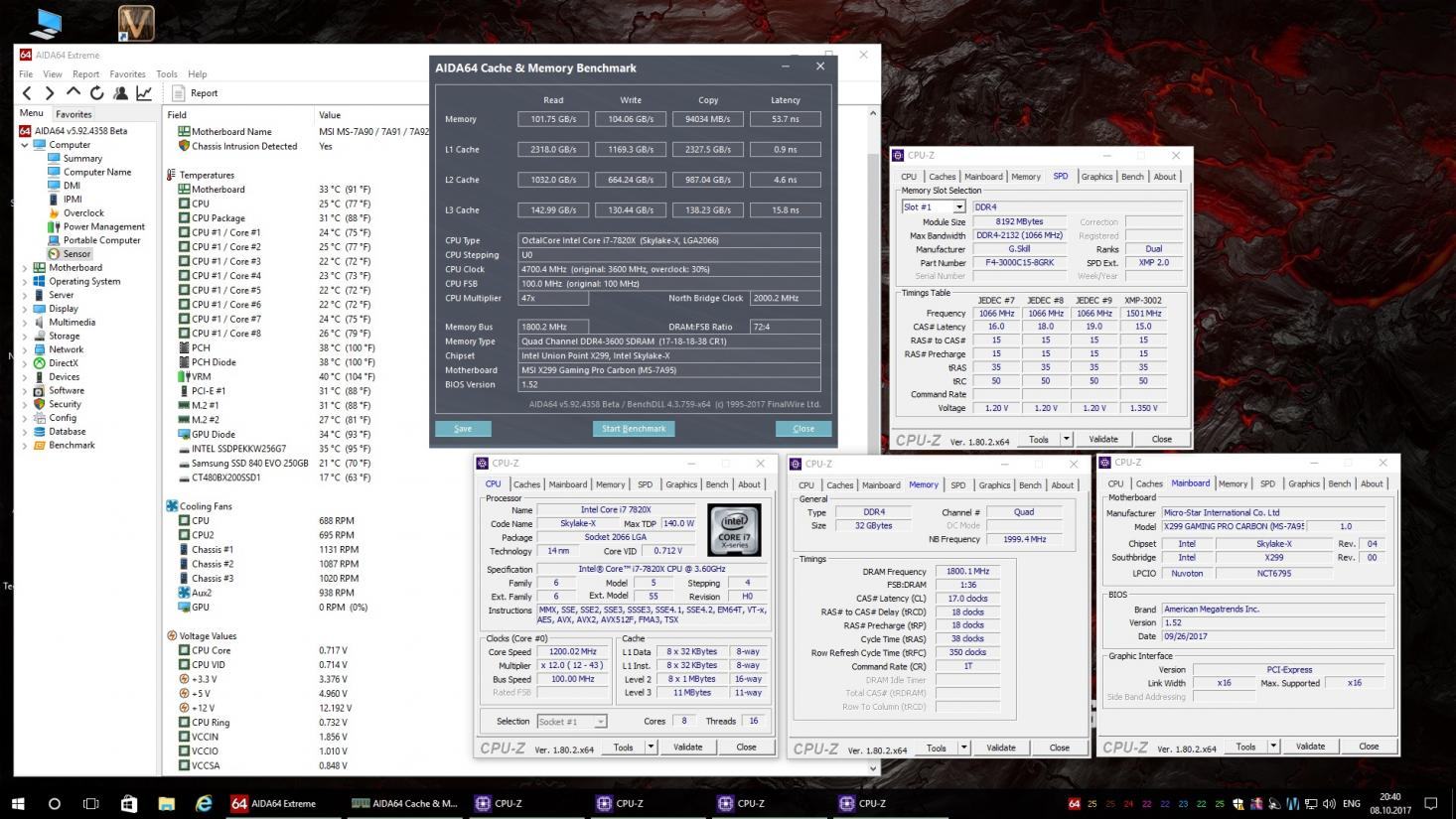This screenshot has width=1456, height=819.
Task: Expand the Network tree node
Action: (25, 349)
